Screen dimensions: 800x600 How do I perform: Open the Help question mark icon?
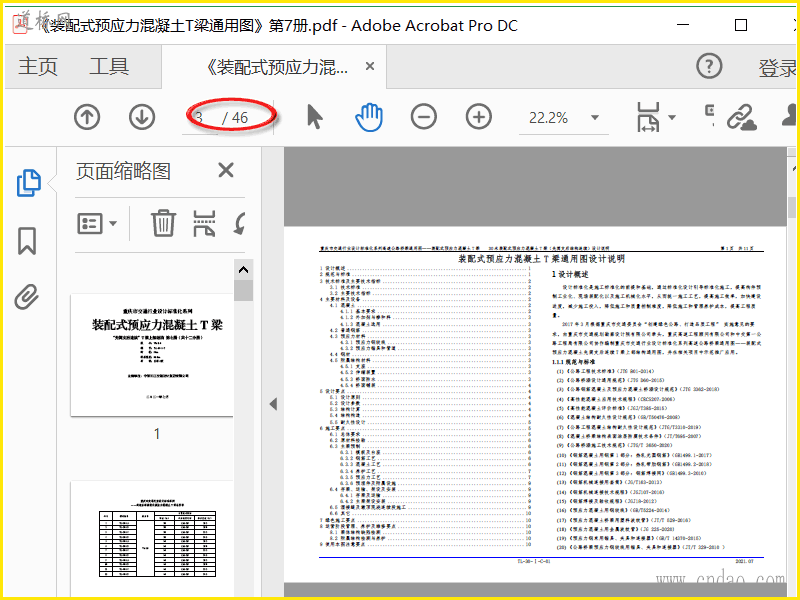click(x=709, y=66)
